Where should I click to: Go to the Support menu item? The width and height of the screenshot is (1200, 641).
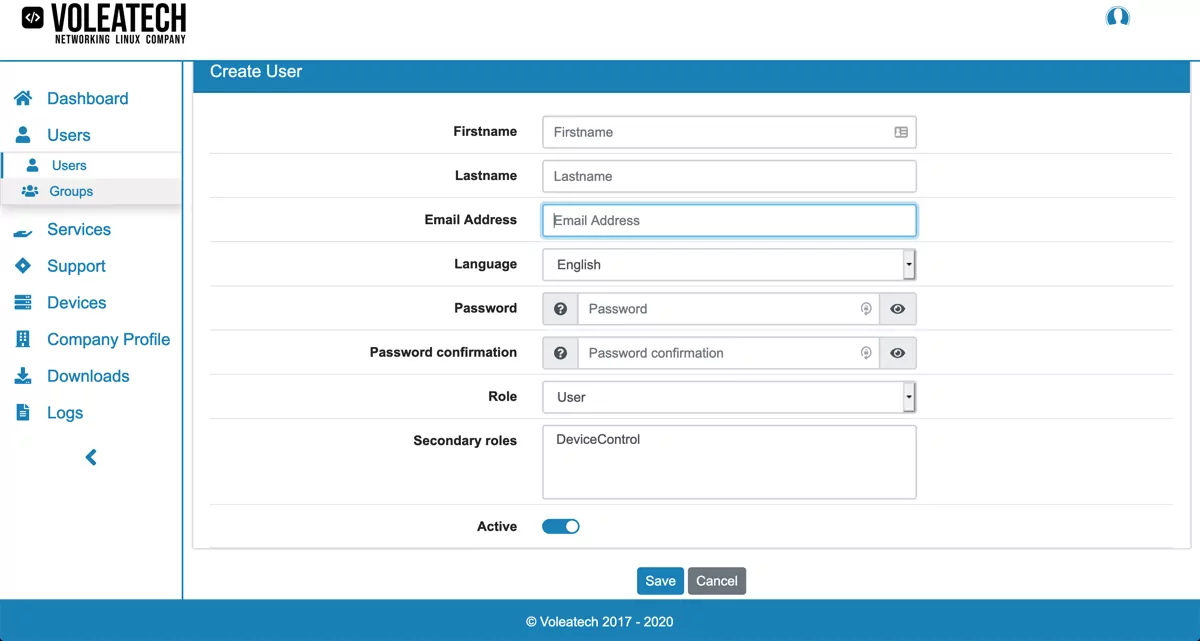(x=77, y=266)
